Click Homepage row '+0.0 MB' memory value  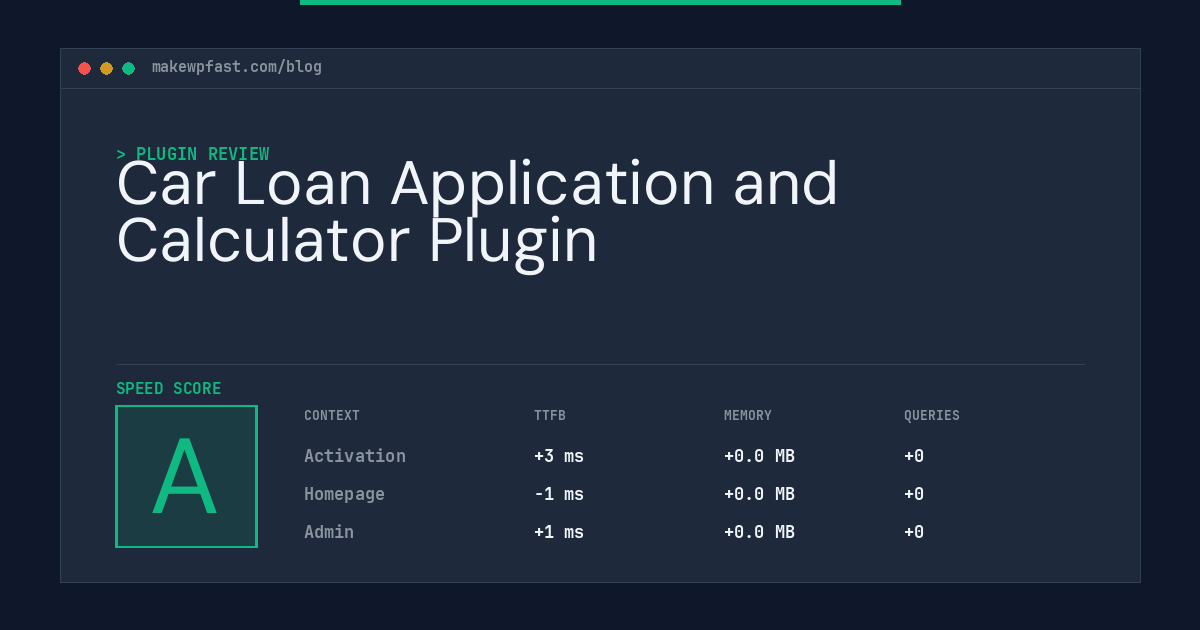point(759,494)
